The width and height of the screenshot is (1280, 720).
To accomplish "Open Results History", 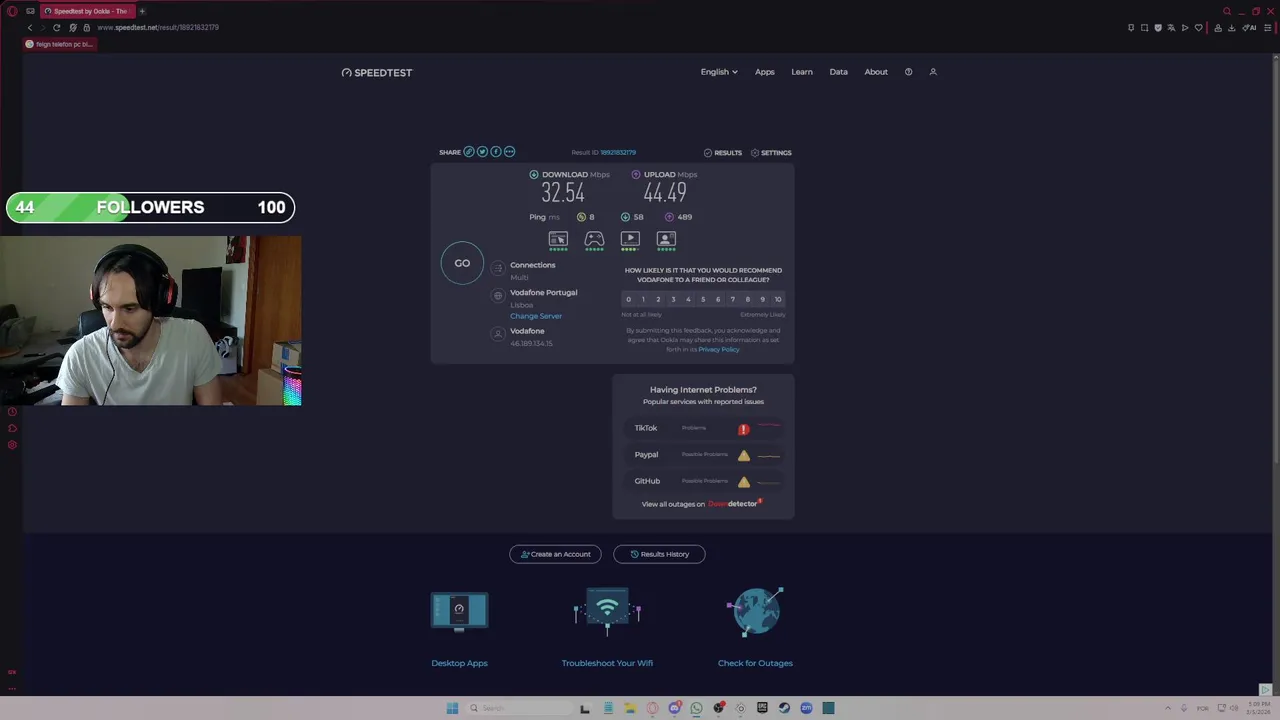I will pyautogui.click(x=659, y=554).
